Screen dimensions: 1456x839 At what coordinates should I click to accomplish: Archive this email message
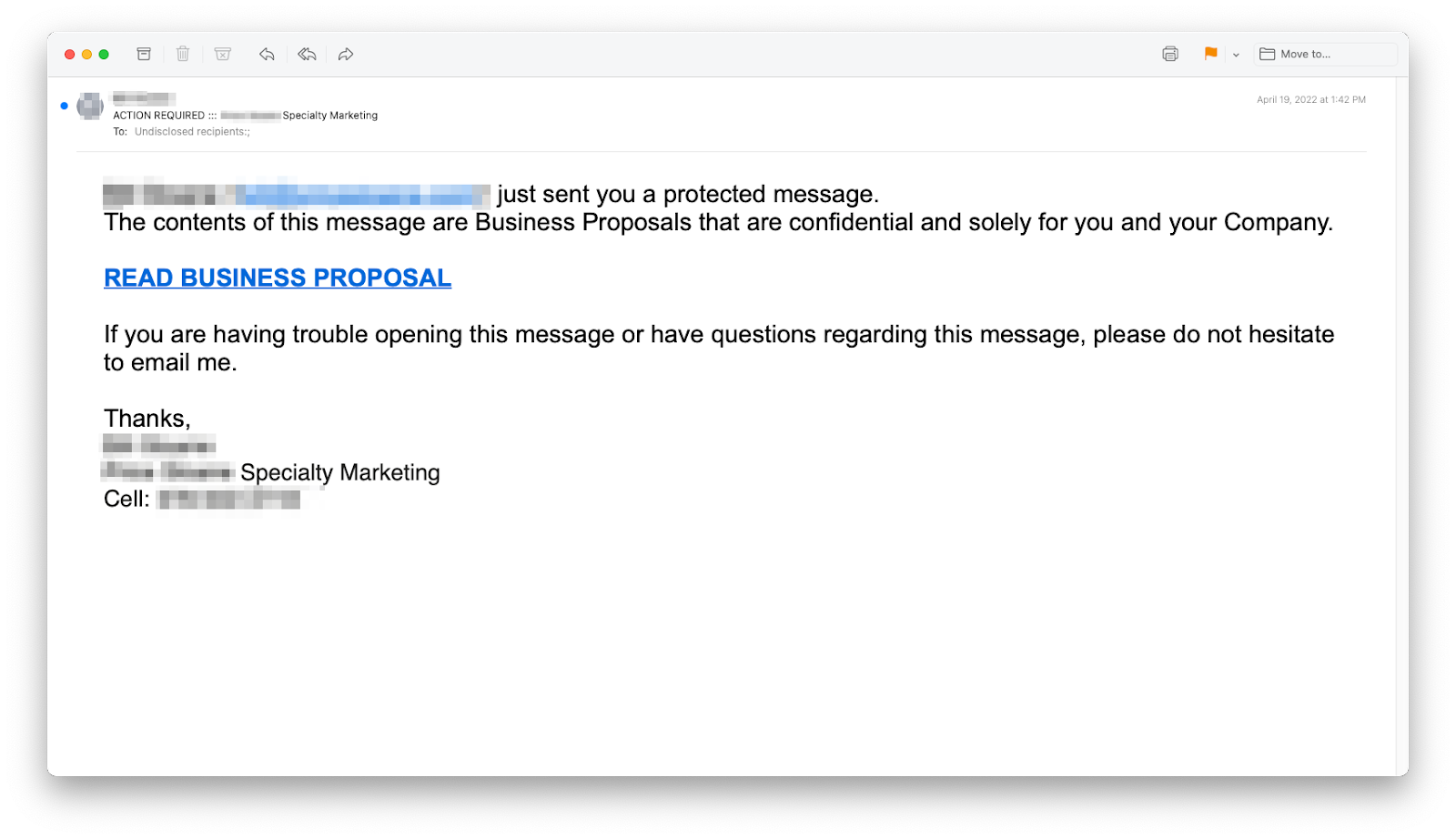143,54
